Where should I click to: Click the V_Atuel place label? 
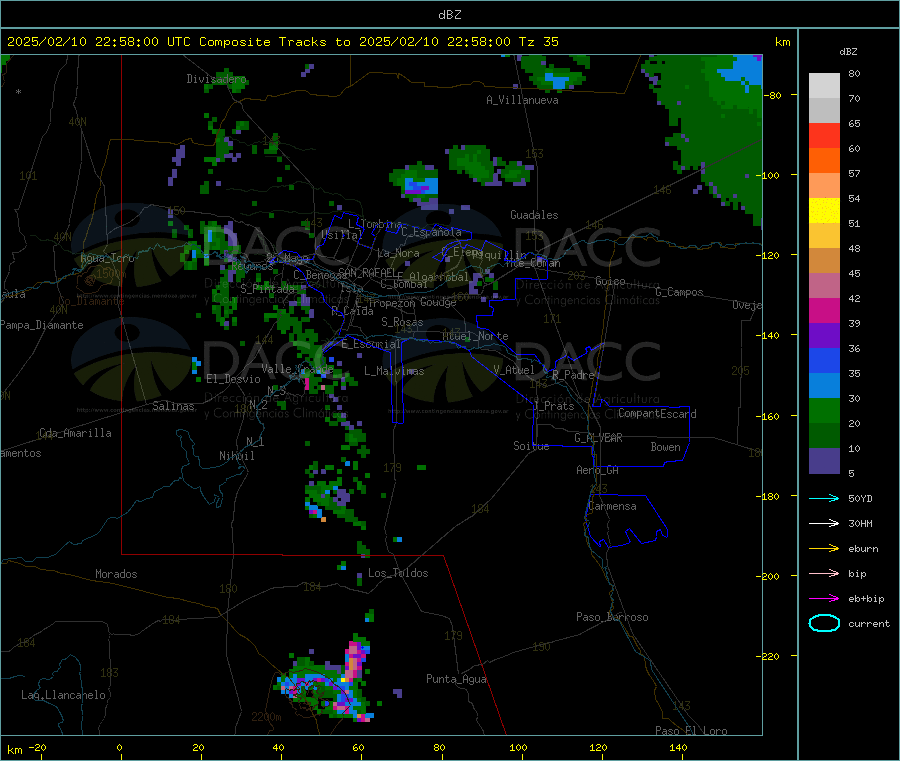pyautogui.click(x=514, y=370)
